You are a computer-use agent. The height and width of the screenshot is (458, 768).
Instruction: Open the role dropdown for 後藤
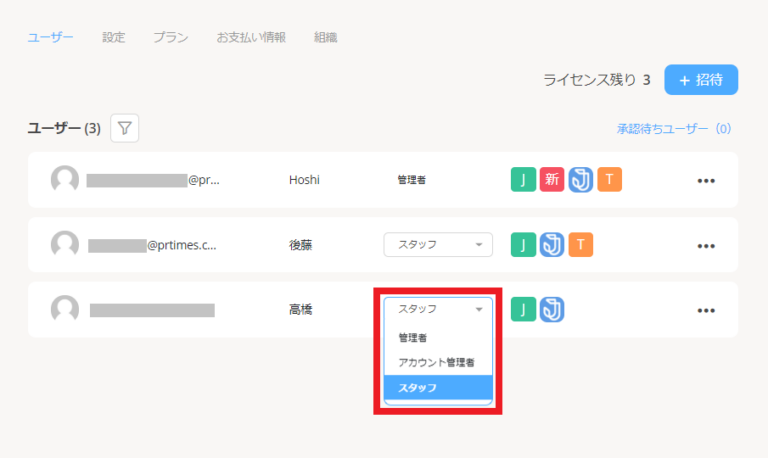tap(438, 245)
